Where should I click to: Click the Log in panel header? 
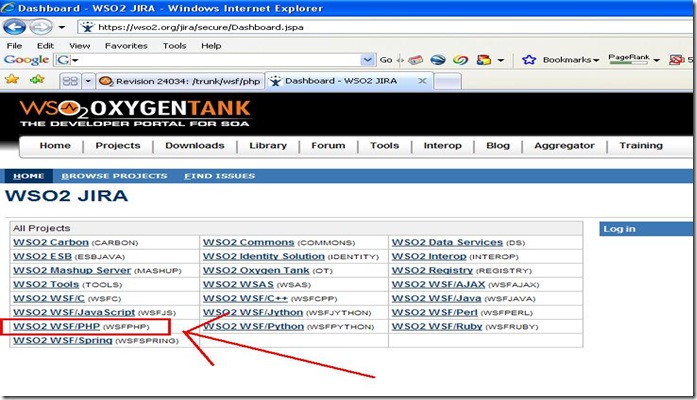tap(646, 229)
